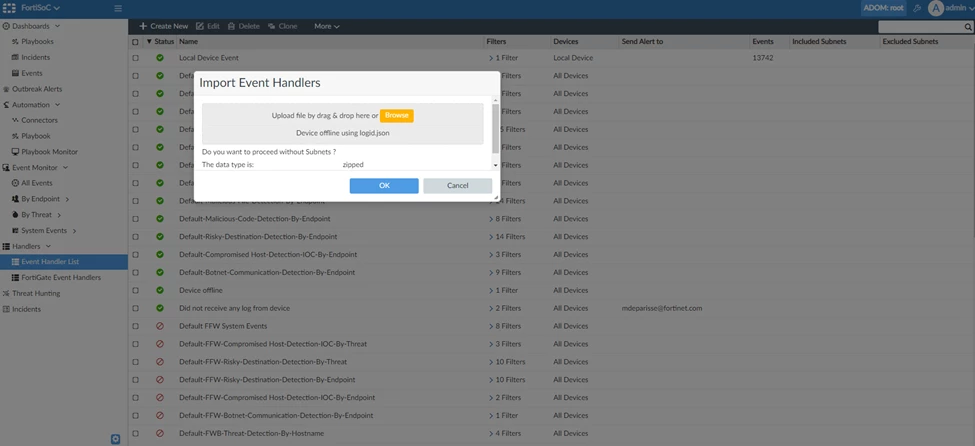This screenshot has height=446, width=975.
Task: Click the FortiGate Event Handlers list icon
Action: click(x=16, y=277)
